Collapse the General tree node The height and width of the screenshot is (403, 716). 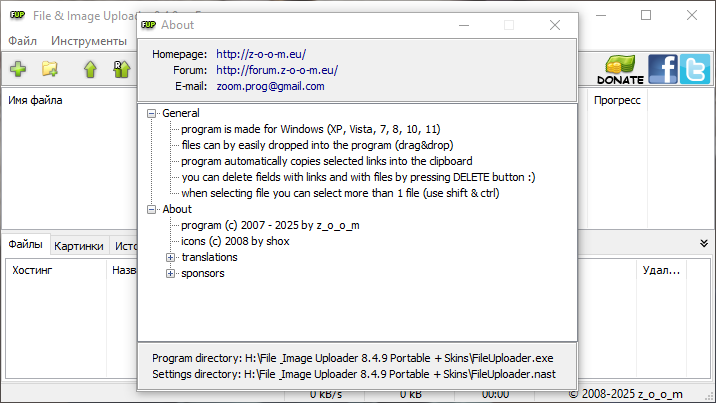tap(152, 113)
